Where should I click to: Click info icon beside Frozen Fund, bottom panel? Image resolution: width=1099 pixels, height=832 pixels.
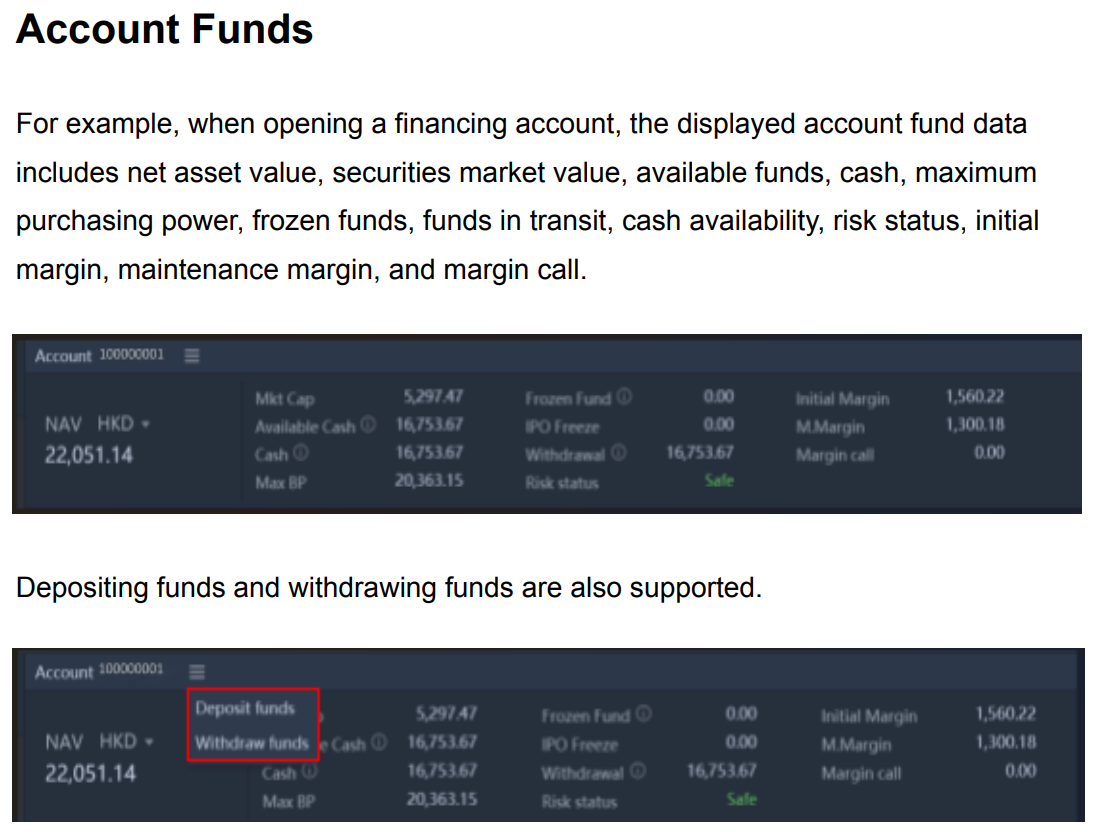click(x=644, y=714)
